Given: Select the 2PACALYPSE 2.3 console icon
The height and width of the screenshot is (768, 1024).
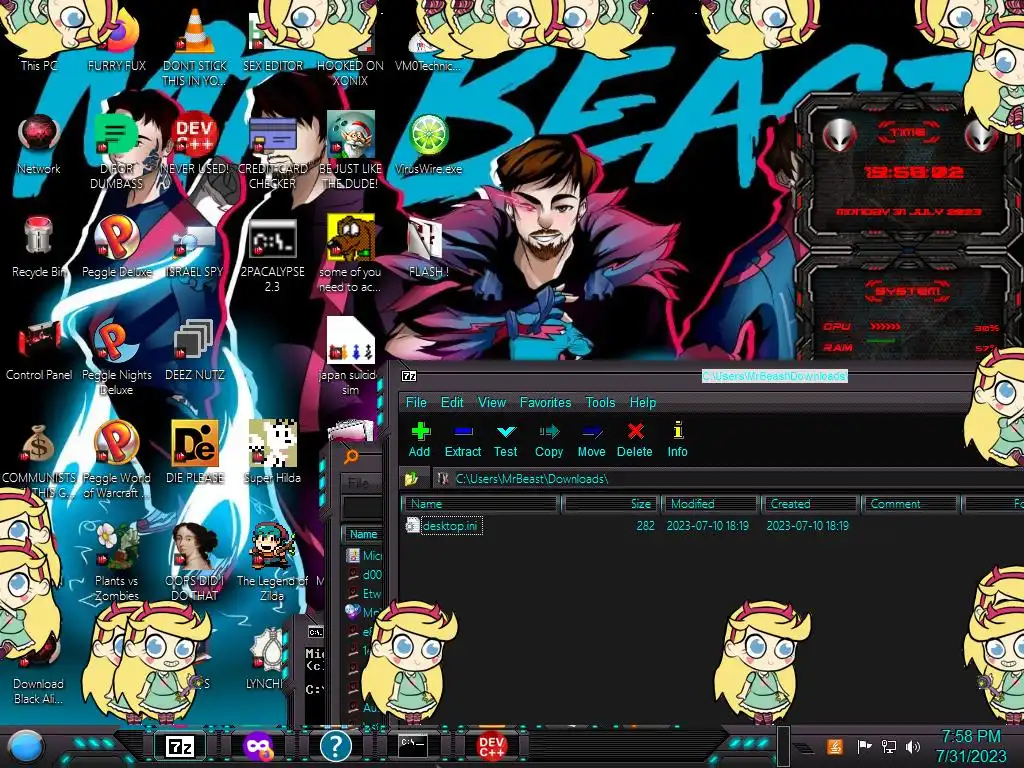Looking at the screenshot, I should tap(273, 255).
